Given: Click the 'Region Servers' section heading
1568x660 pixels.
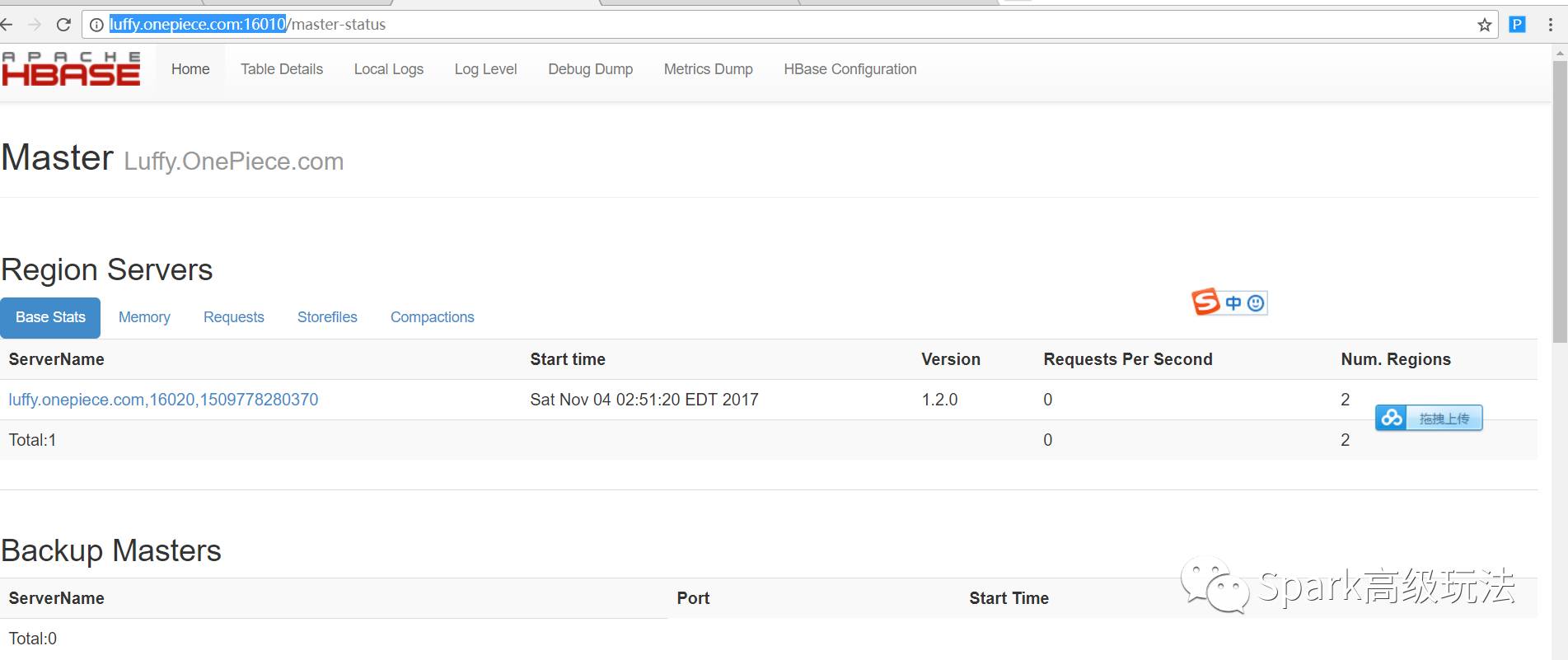Looking at the screenshot, I should 107,270.
